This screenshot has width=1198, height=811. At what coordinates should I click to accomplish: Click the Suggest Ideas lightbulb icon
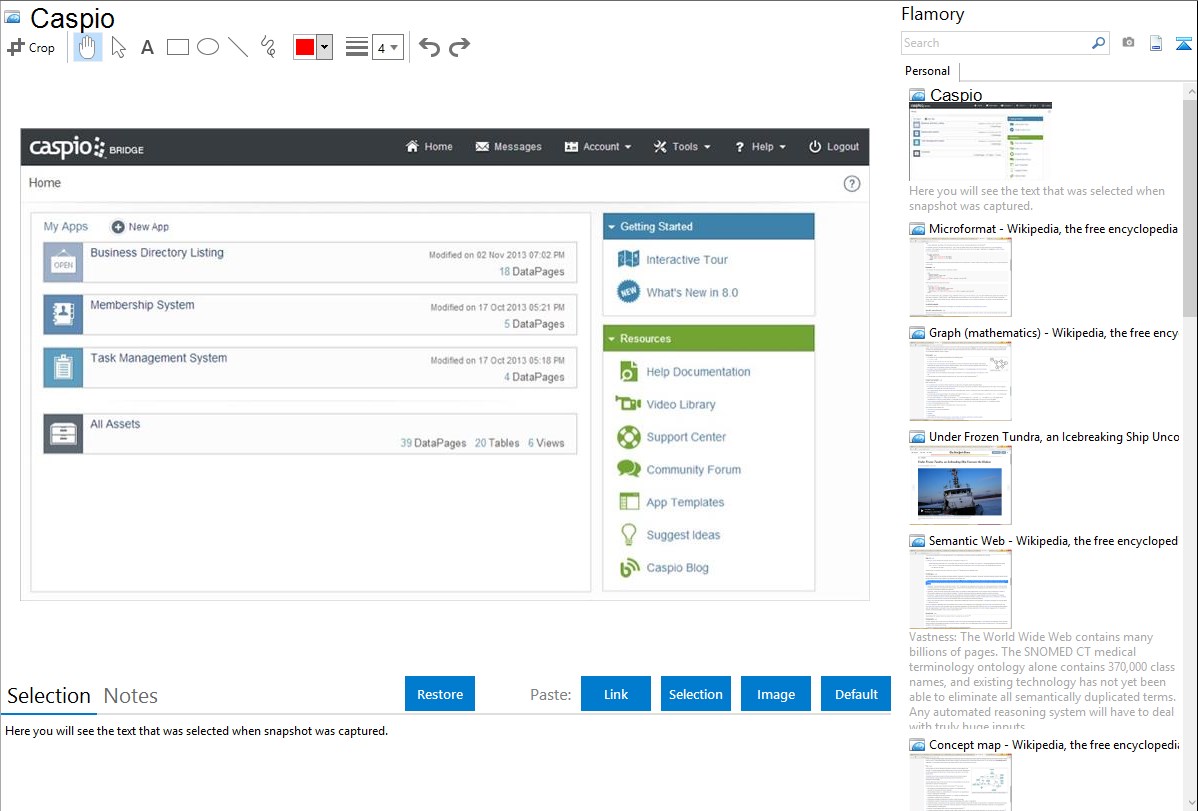pyautogui.click(x=628, y=534)
